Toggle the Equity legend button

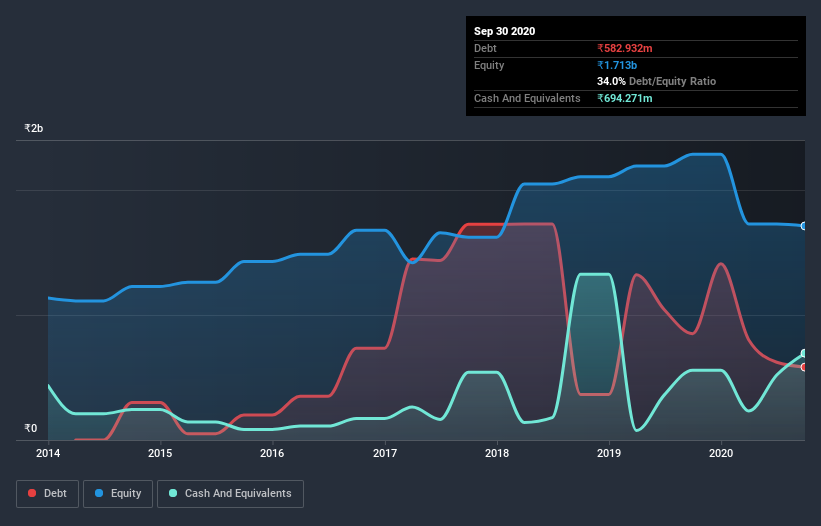click(x=118, y=494)
